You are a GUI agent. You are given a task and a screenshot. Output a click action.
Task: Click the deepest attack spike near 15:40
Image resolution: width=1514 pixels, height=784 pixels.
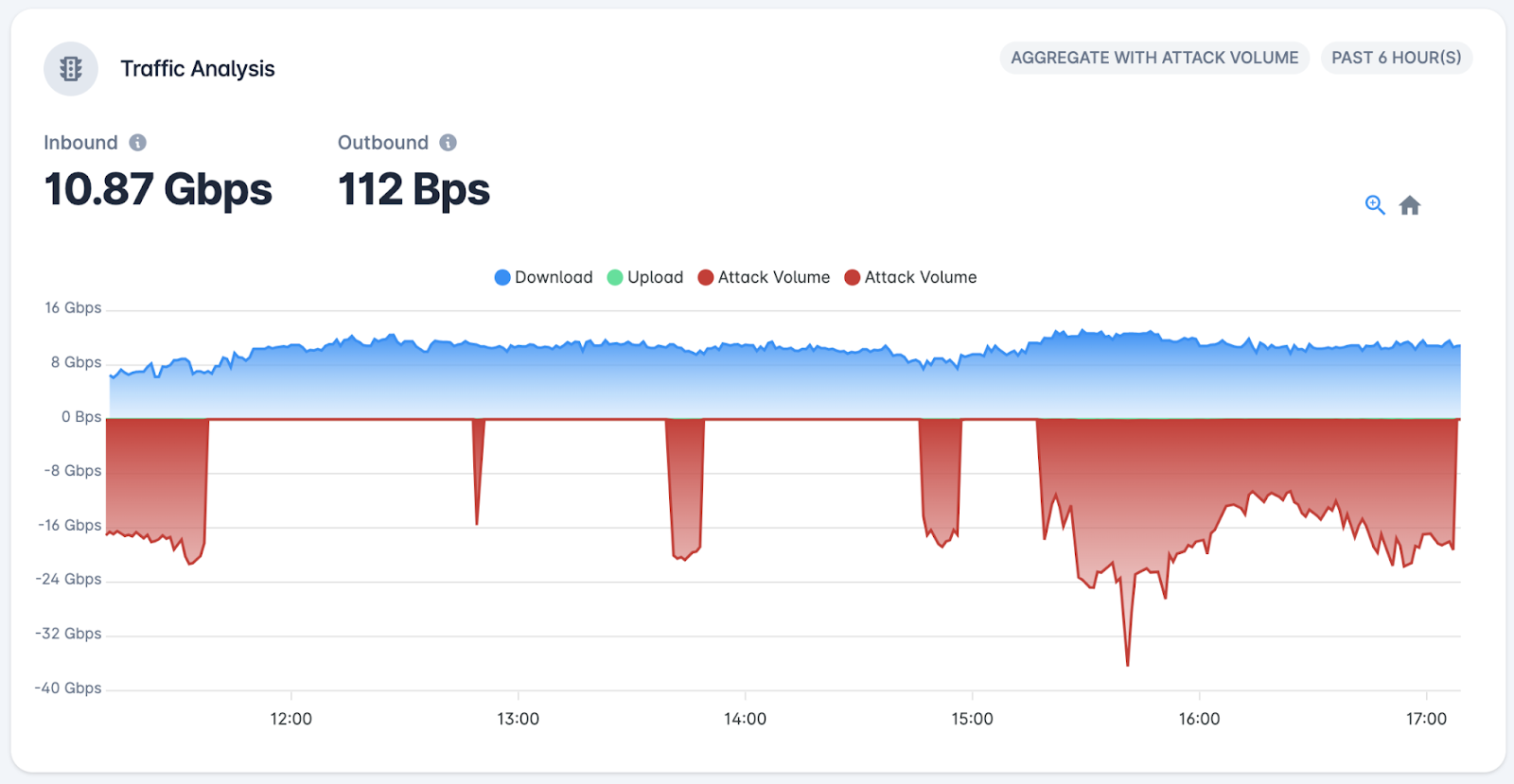(x=1127, y=664)
